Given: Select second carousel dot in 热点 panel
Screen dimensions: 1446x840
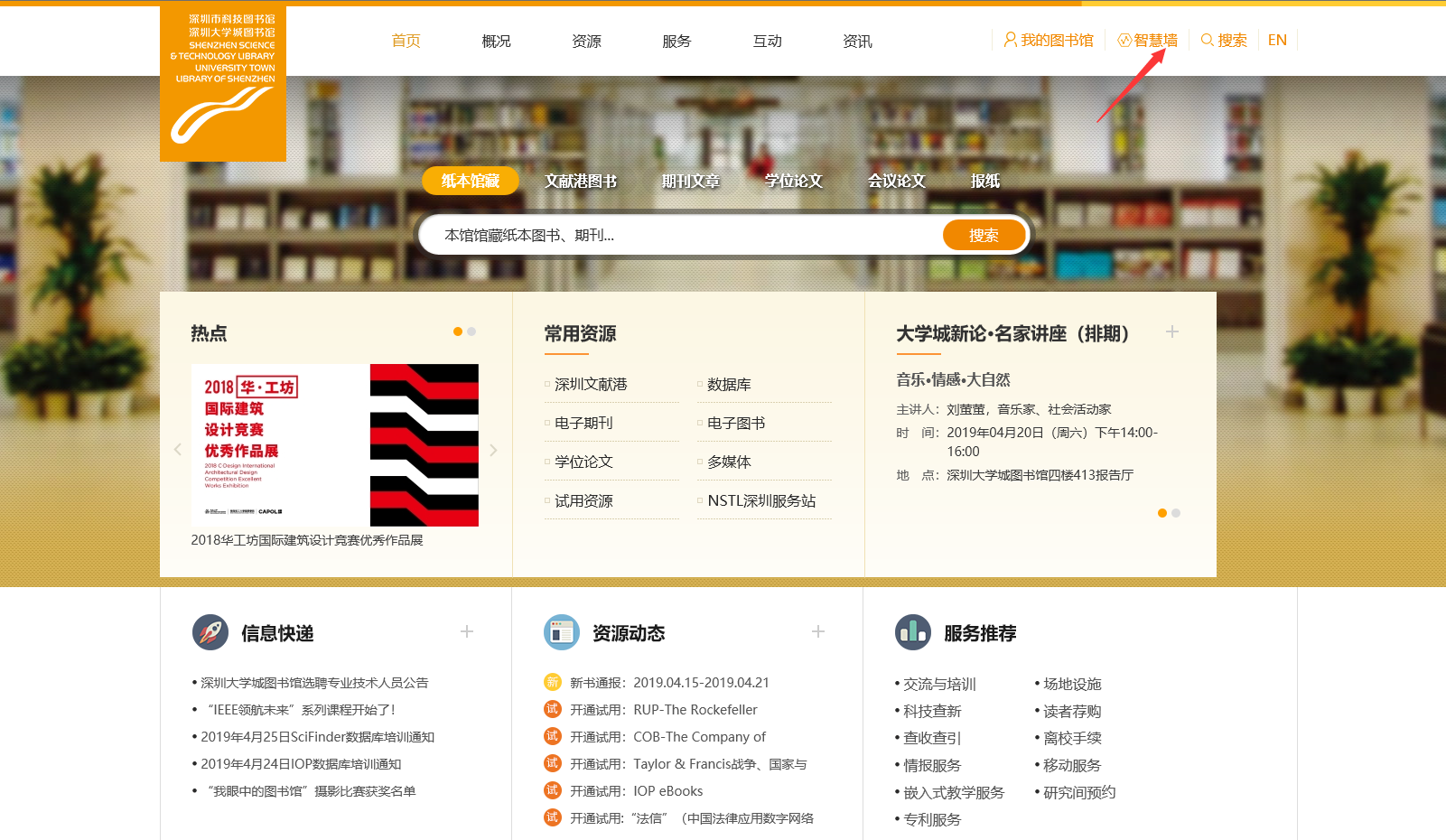Looking at the screenshot, I should click(471, 331).
